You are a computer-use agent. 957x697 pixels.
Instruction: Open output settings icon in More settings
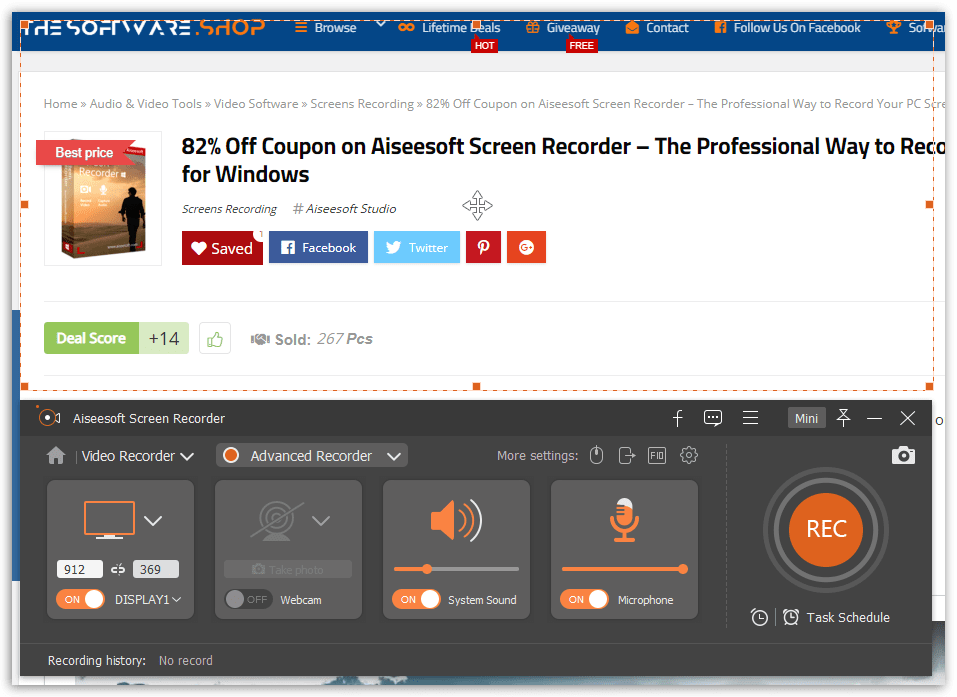[627, 455]
